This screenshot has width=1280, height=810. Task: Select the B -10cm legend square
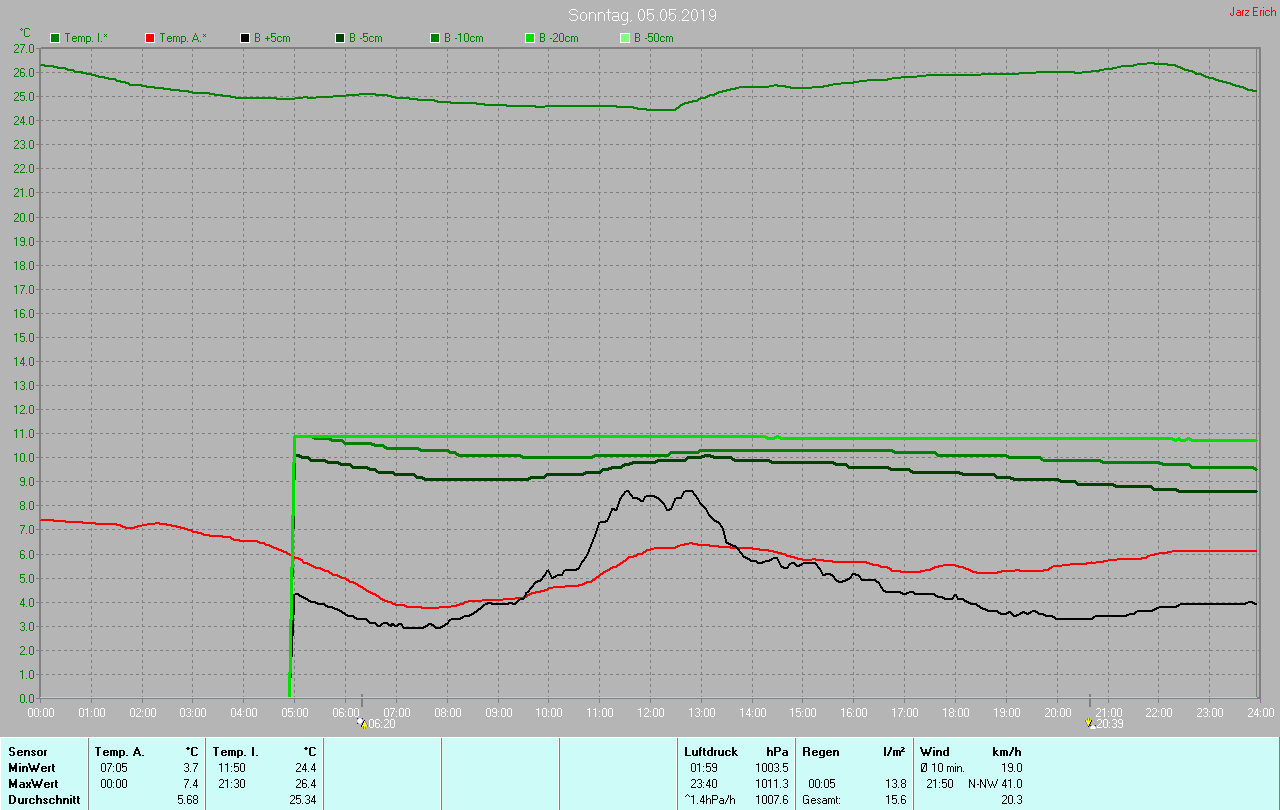coord(435,38)
